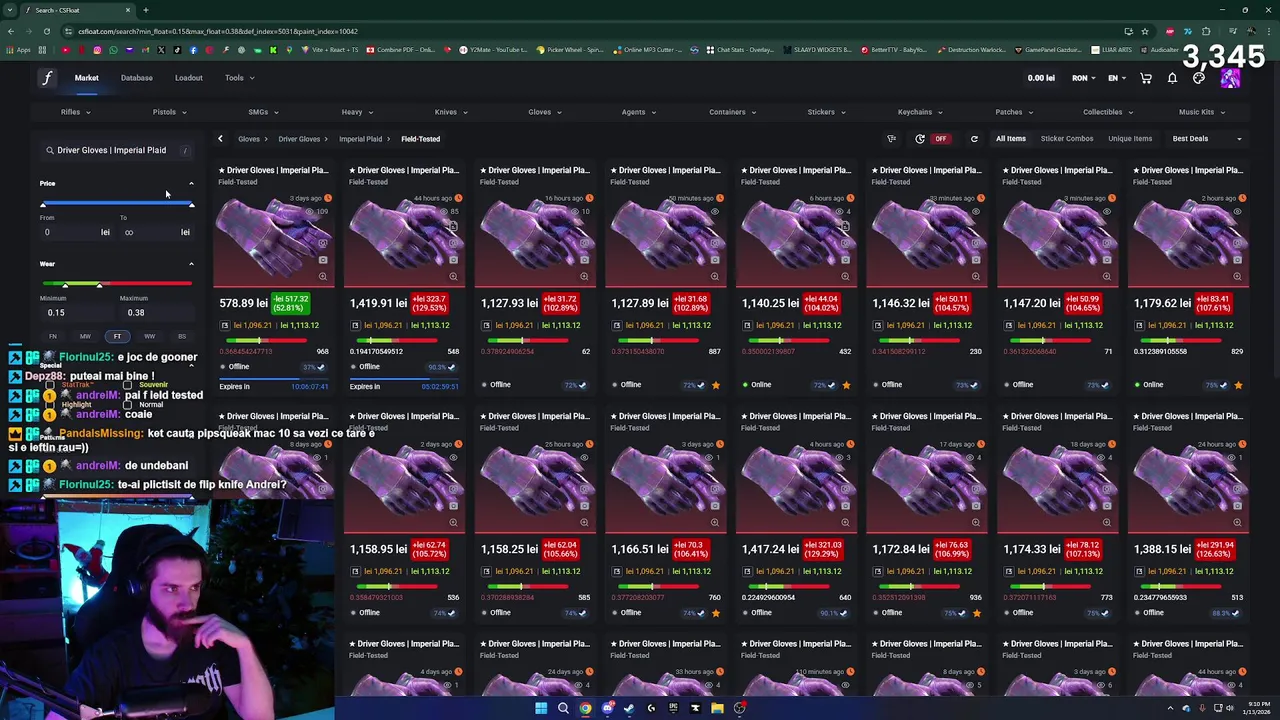The height and width of the screenshot is (720, 1280).
Task: Click the wear Minimum 0.15 field
Action: click(76, 312)
